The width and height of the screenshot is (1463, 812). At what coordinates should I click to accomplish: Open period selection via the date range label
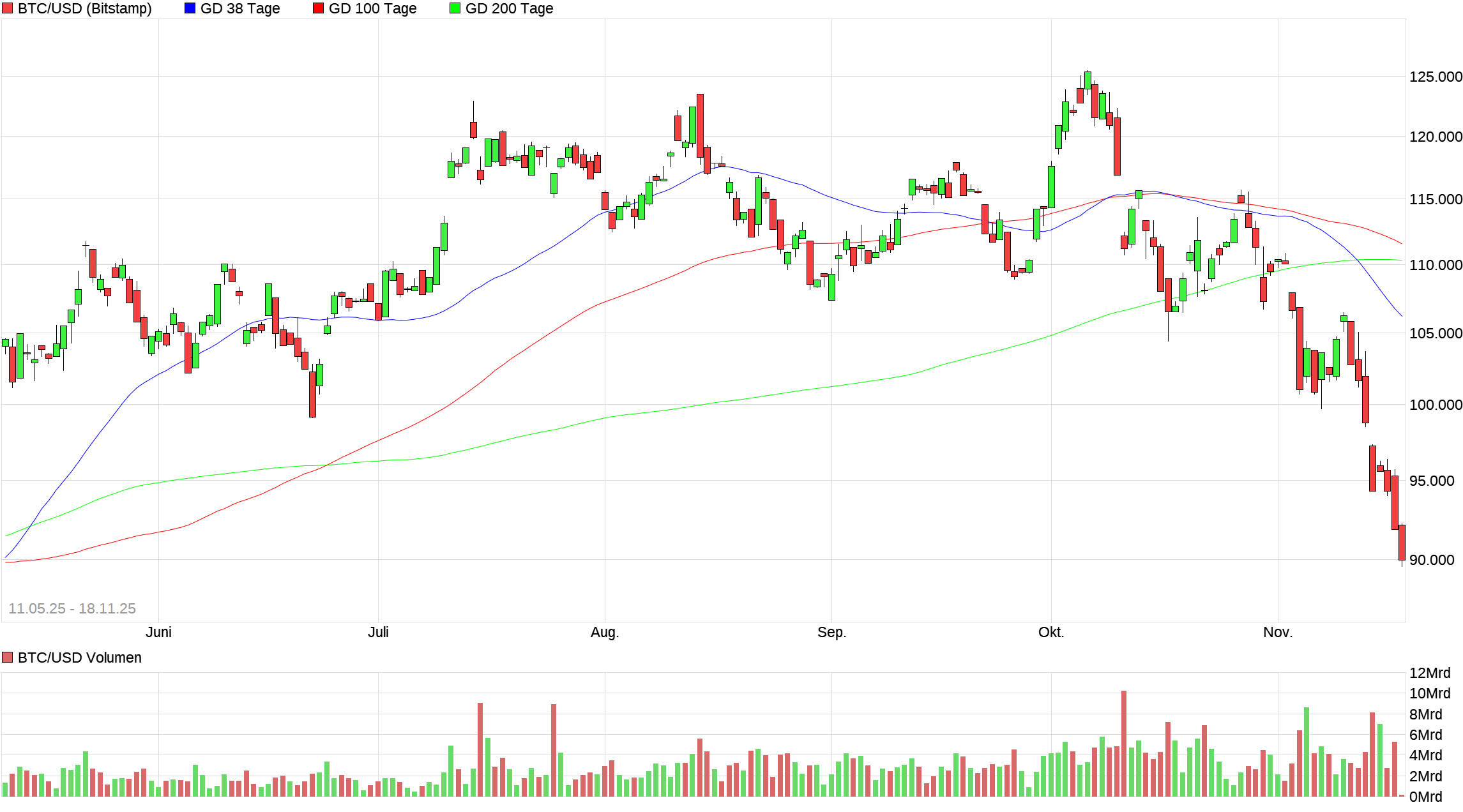72,608
